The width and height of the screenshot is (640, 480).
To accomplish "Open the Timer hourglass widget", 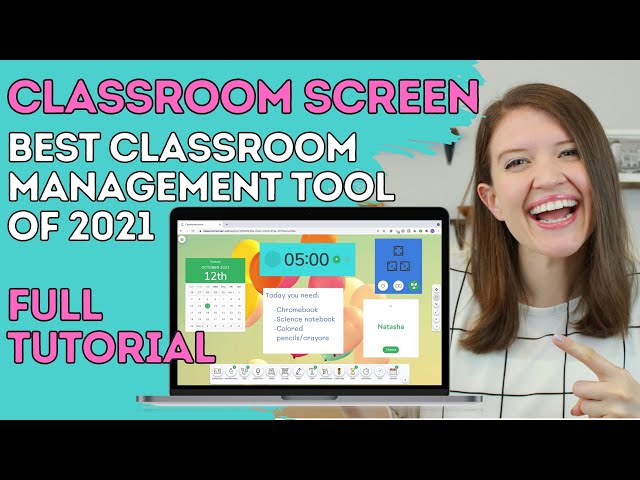I will pyautogui.click(x=352, y=371).
